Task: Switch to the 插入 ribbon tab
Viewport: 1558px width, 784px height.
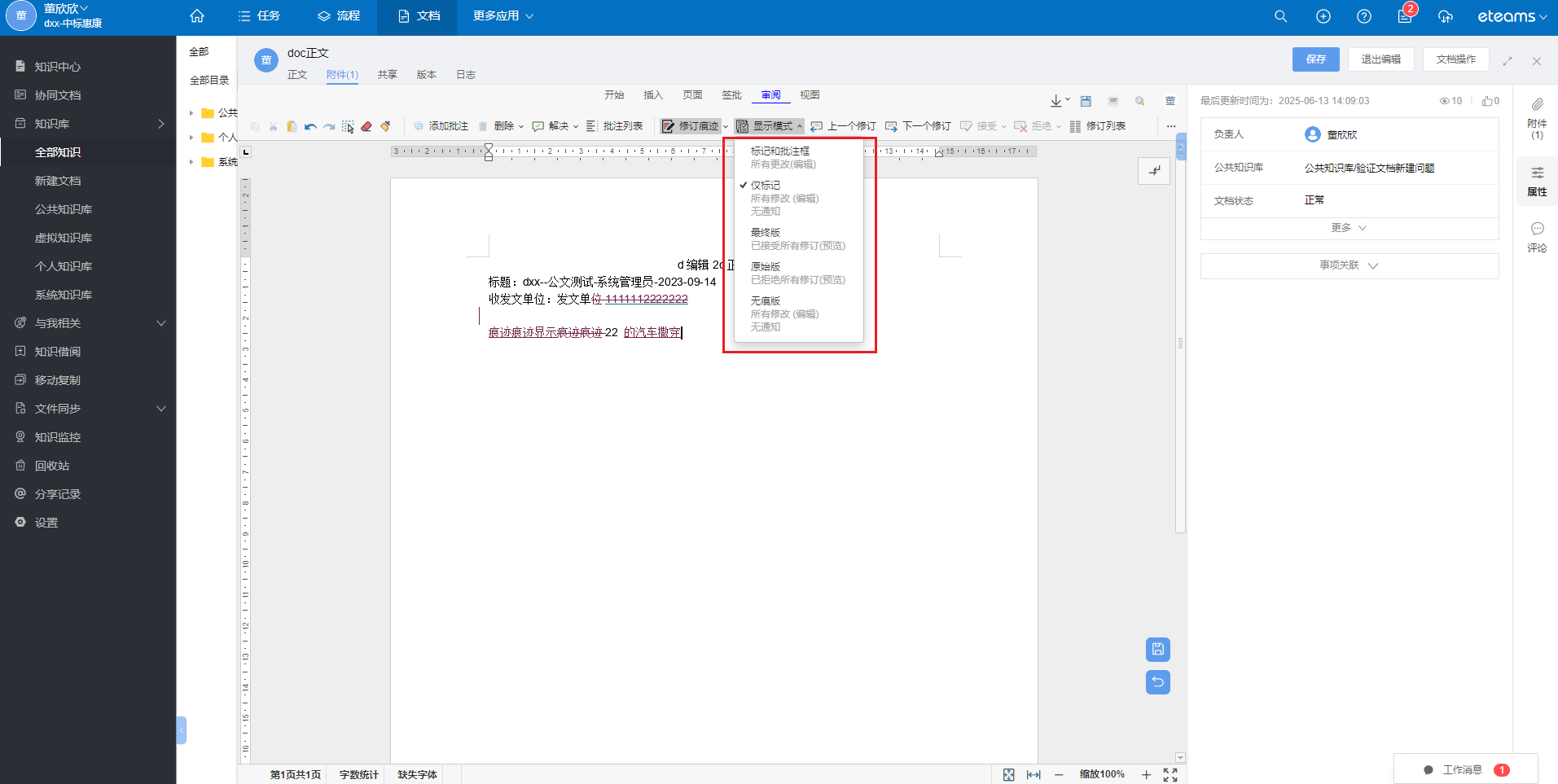Action: coord(653,95)
